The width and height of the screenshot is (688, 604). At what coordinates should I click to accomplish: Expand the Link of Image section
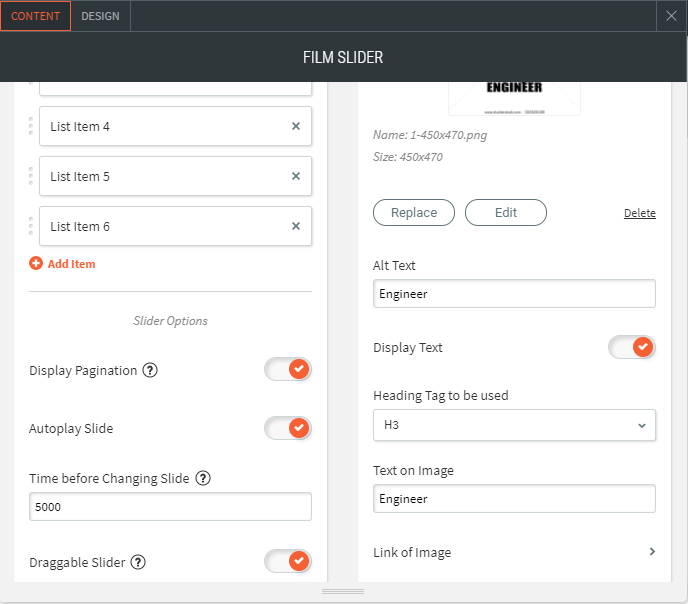(x=652, y=552)
